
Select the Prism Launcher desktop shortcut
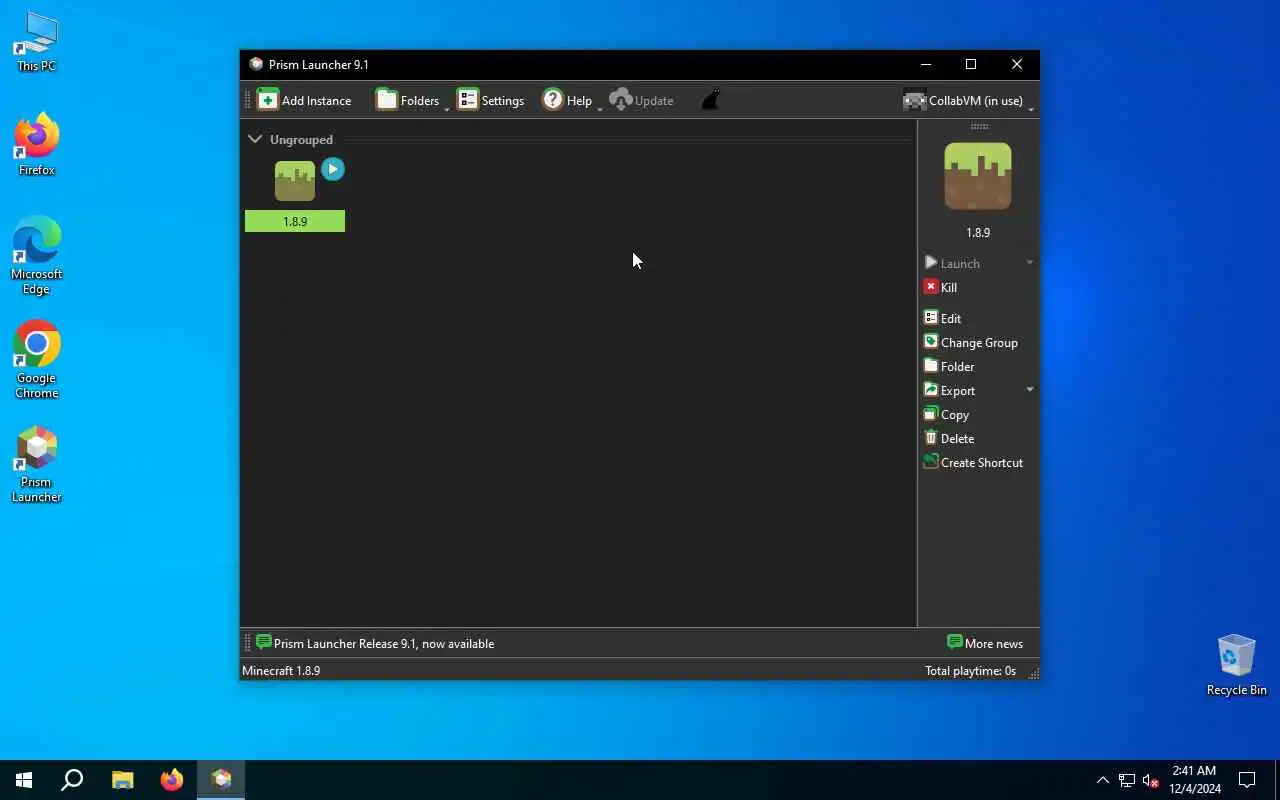click(x=36, y=464)
